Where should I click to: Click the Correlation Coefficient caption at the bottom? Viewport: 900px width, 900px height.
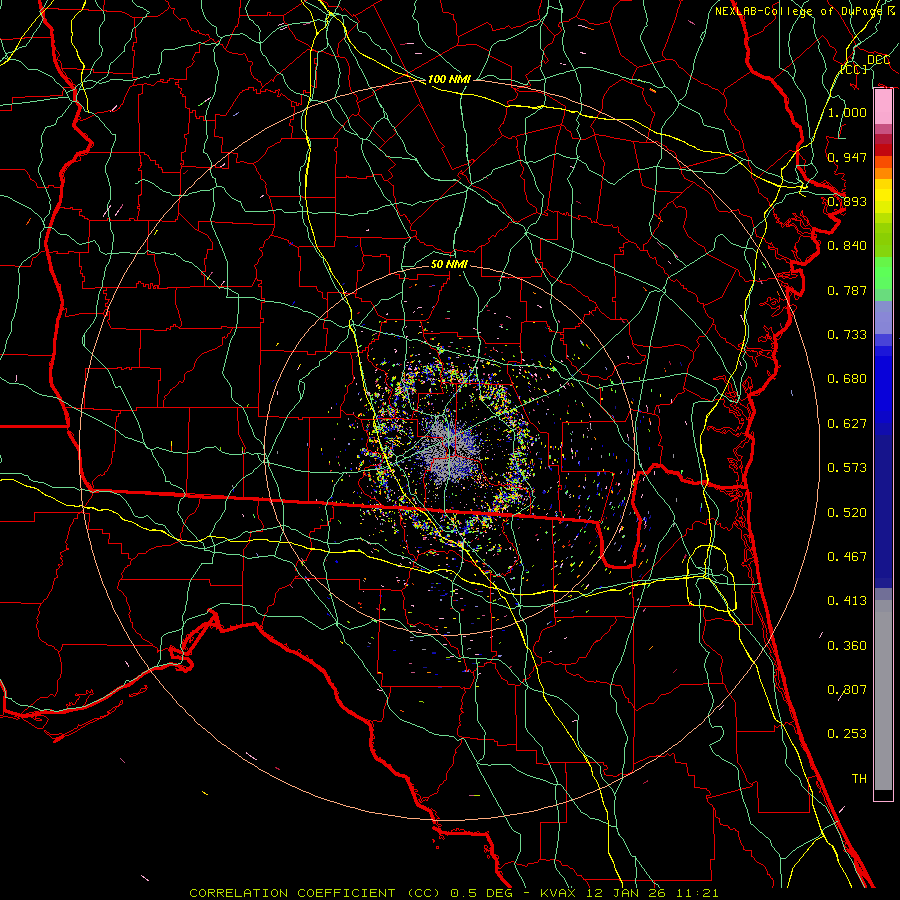click(x=453, y=893)
